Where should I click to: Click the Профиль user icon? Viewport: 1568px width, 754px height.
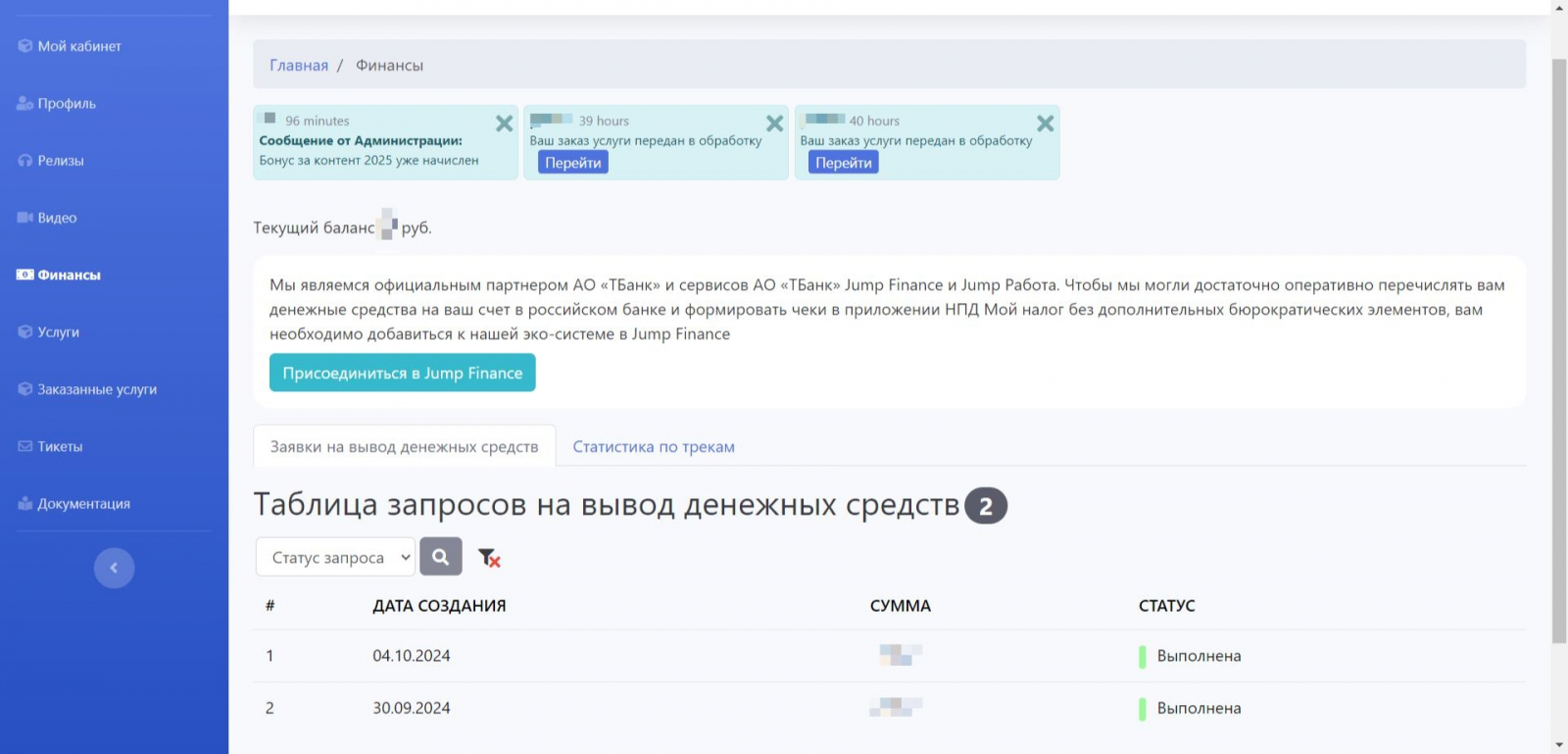point(25,103)
